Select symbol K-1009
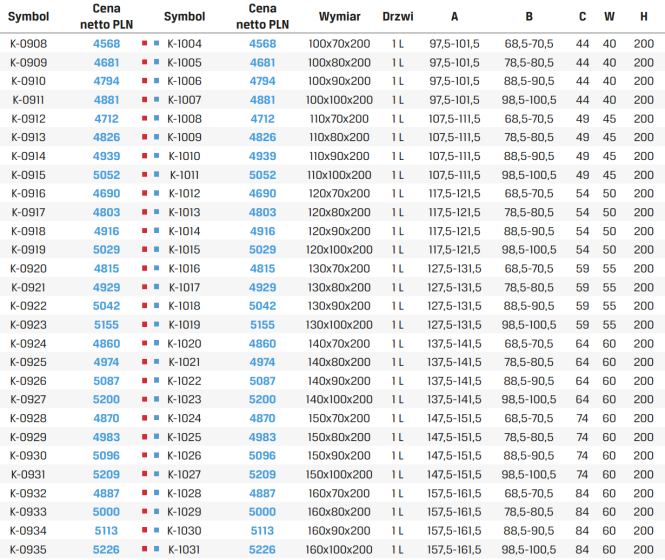The image size is (665, 560). [x=184, y=137]
